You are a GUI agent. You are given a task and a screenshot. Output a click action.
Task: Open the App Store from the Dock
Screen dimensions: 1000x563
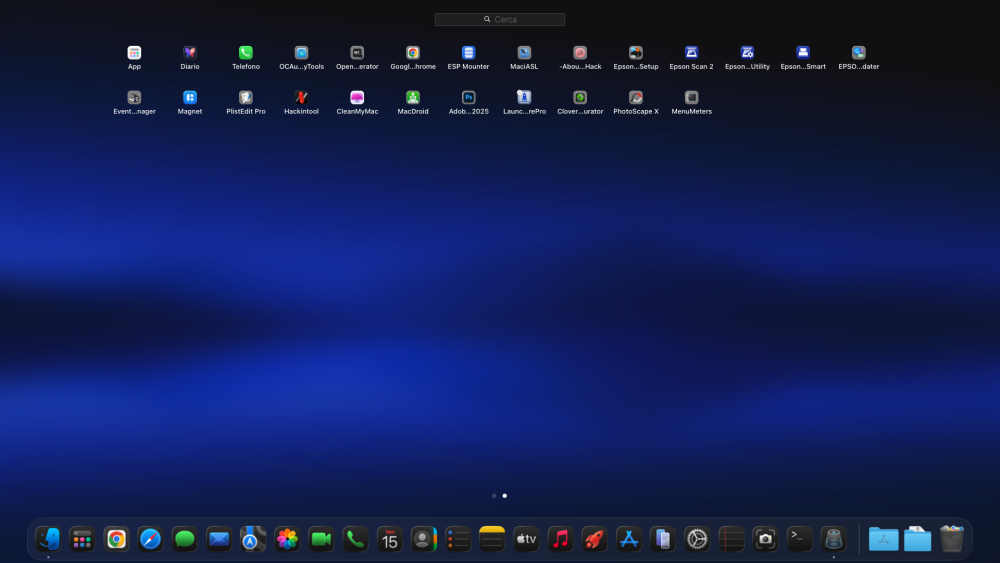pyautogui.click(x=628, y=539)
